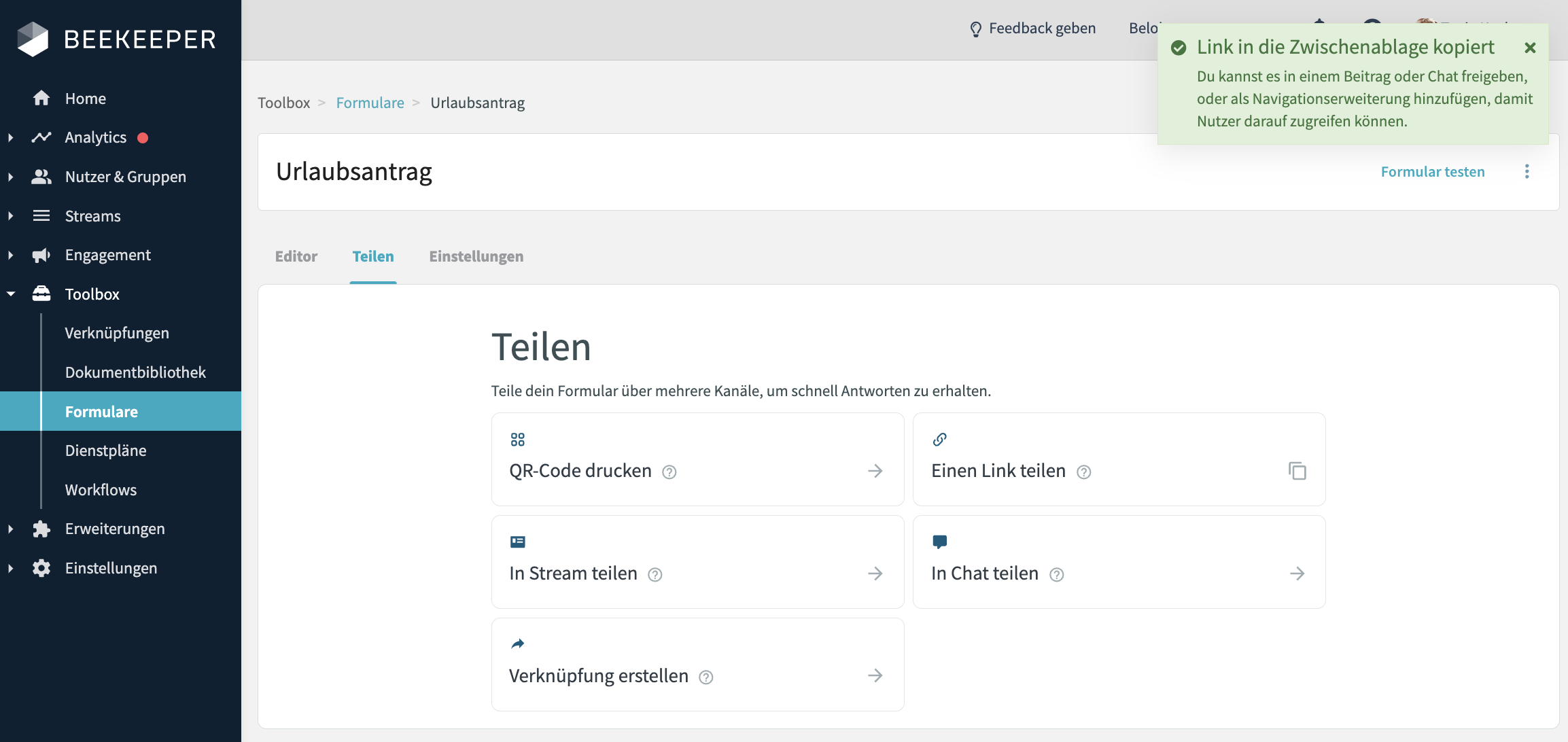Switch to the Editor tab
The width and height of the screenshot is (1568, 742).
pyautogui.click(x=296, y=257)
